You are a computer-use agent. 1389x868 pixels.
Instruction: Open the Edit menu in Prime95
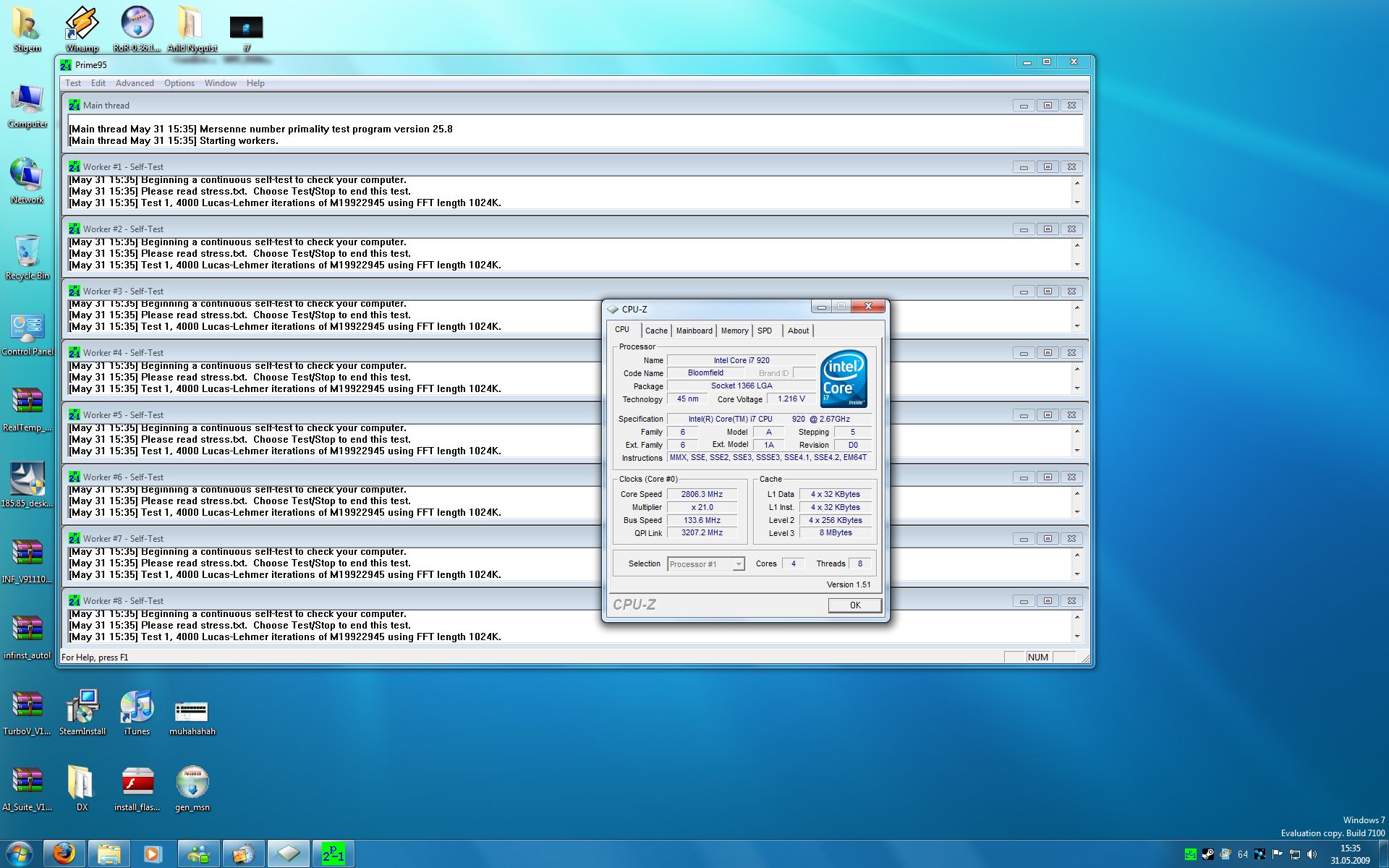(98, 83)
